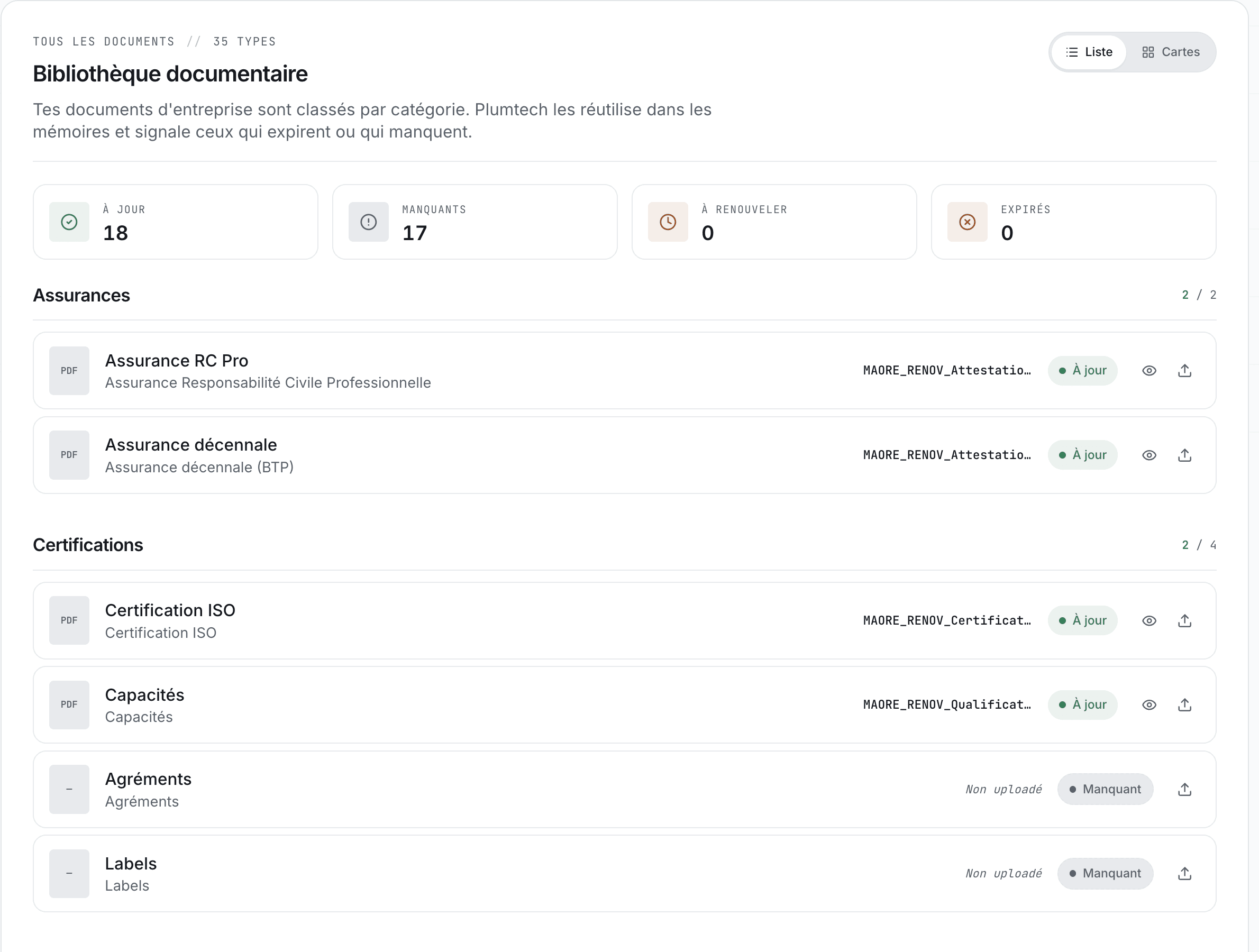Click the 2 / 2 Assurances counter
Viewport: 1259px width, 952px height.
point(1199,295)
